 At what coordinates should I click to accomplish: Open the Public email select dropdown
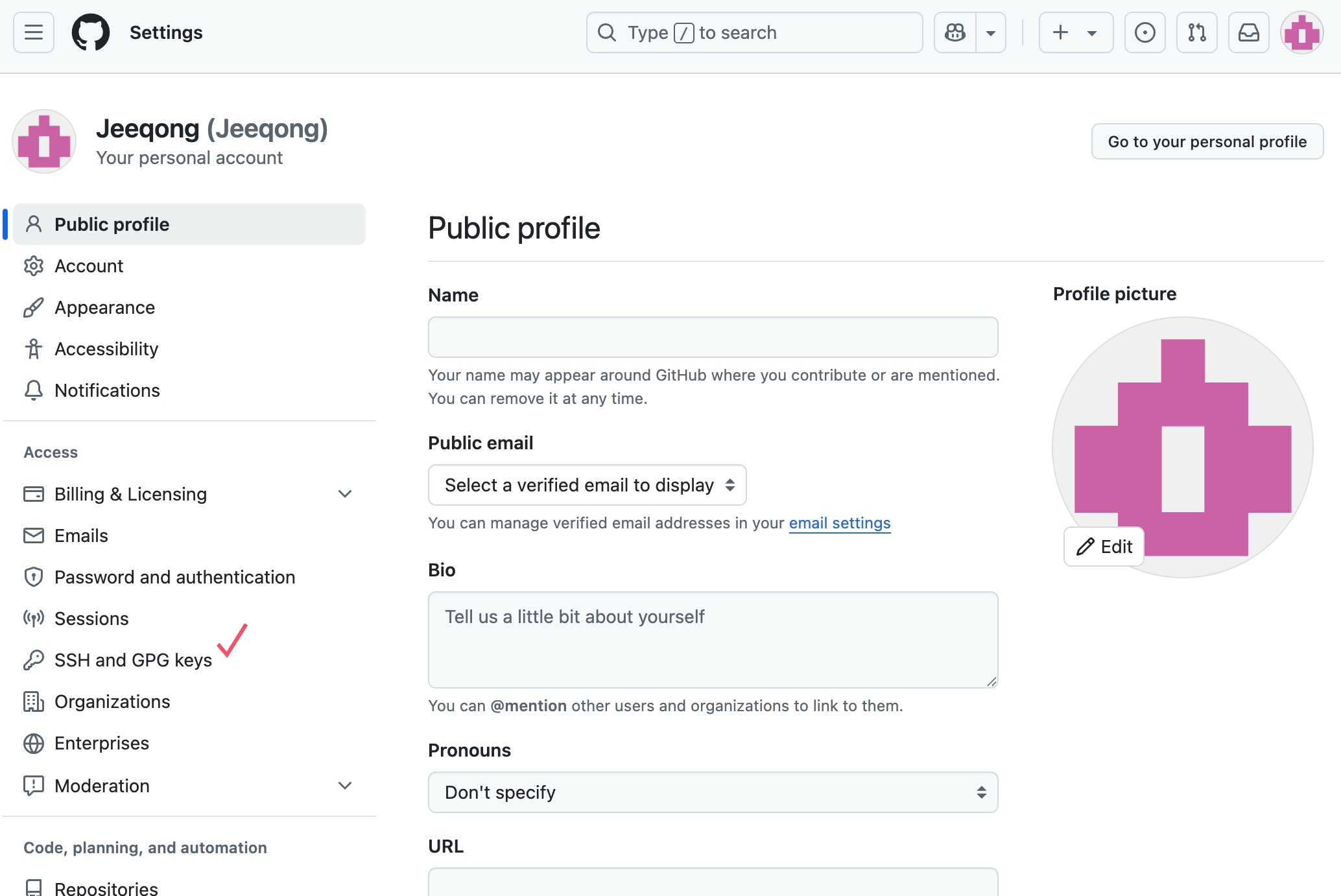[x=587, y=485]
